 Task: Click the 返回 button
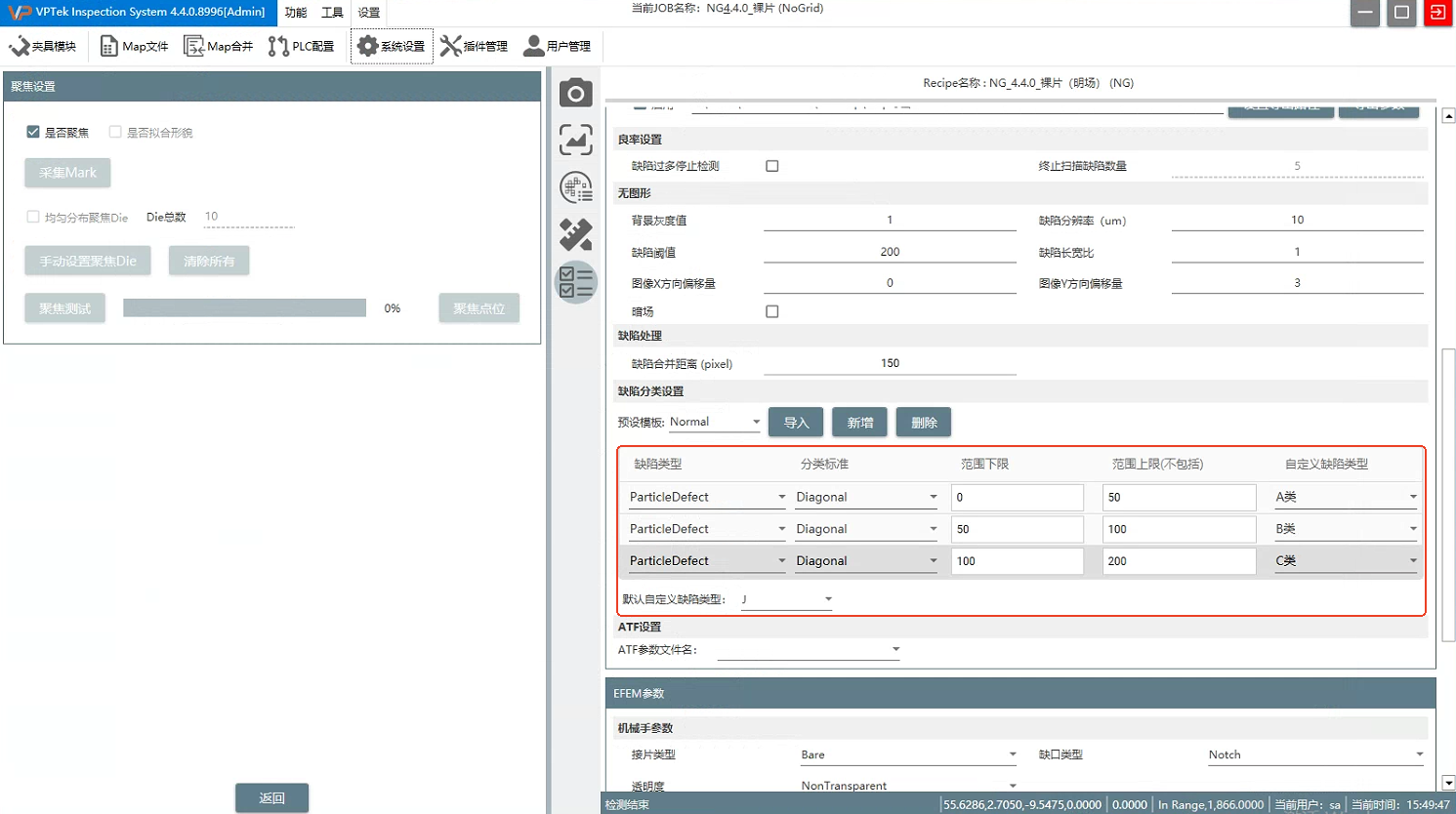point(271,797)
